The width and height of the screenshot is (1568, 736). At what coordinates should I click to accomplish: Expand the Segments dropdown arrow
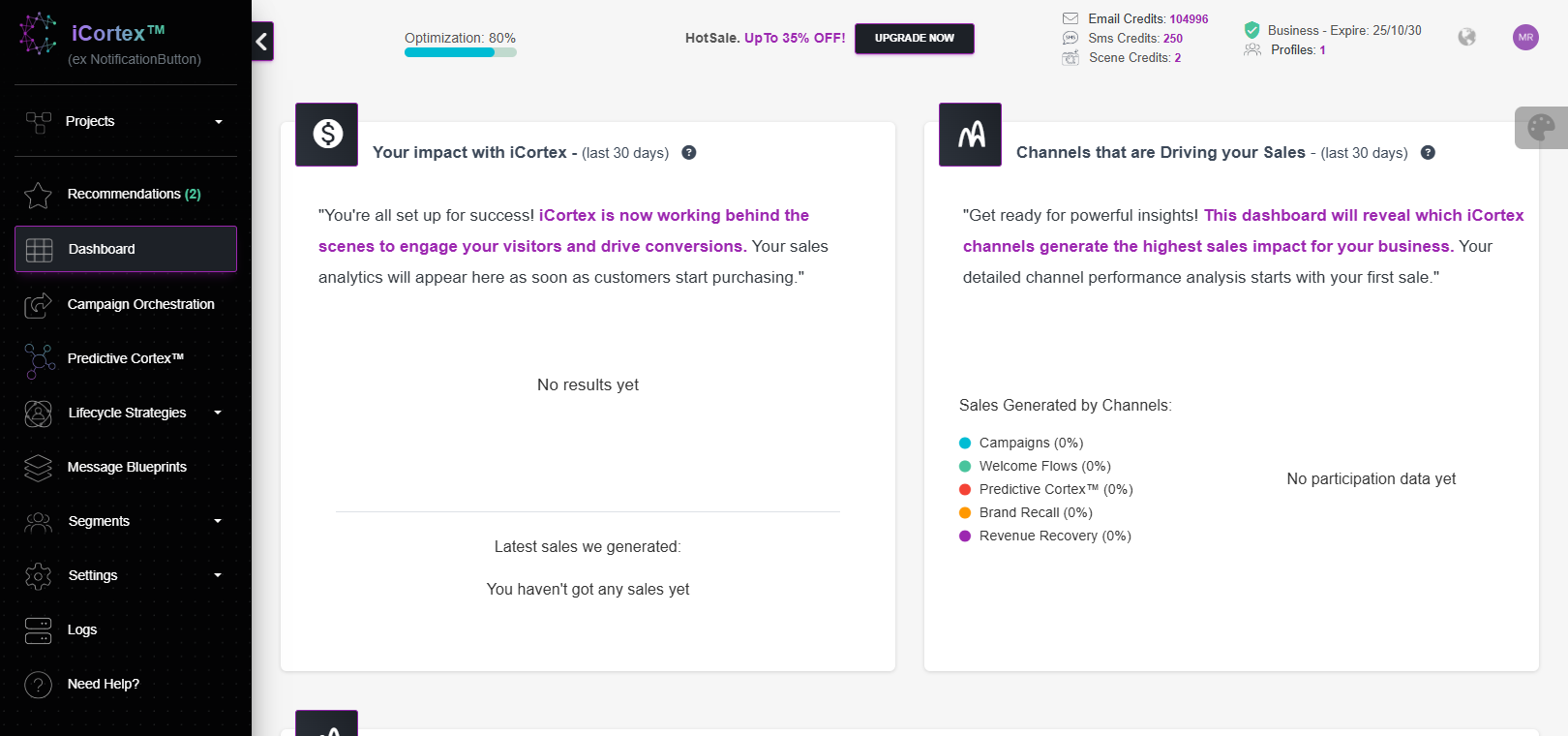click(218, 521)
